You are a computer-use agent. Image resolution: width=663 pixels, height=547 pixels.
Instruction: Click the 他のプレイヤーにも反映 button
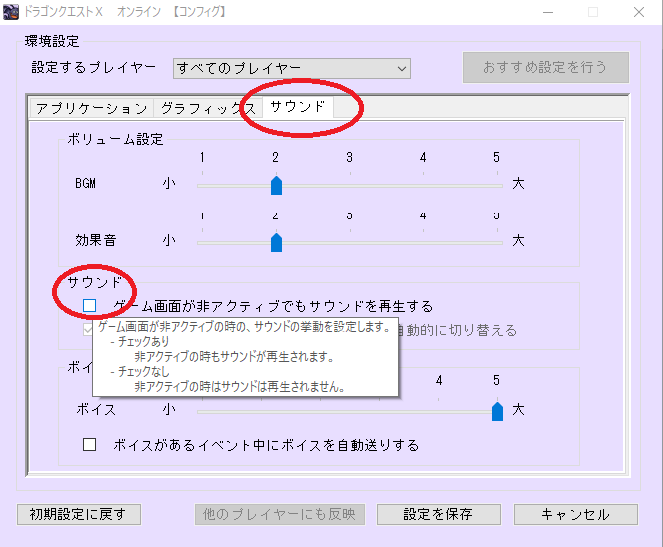tap(279, 514)
